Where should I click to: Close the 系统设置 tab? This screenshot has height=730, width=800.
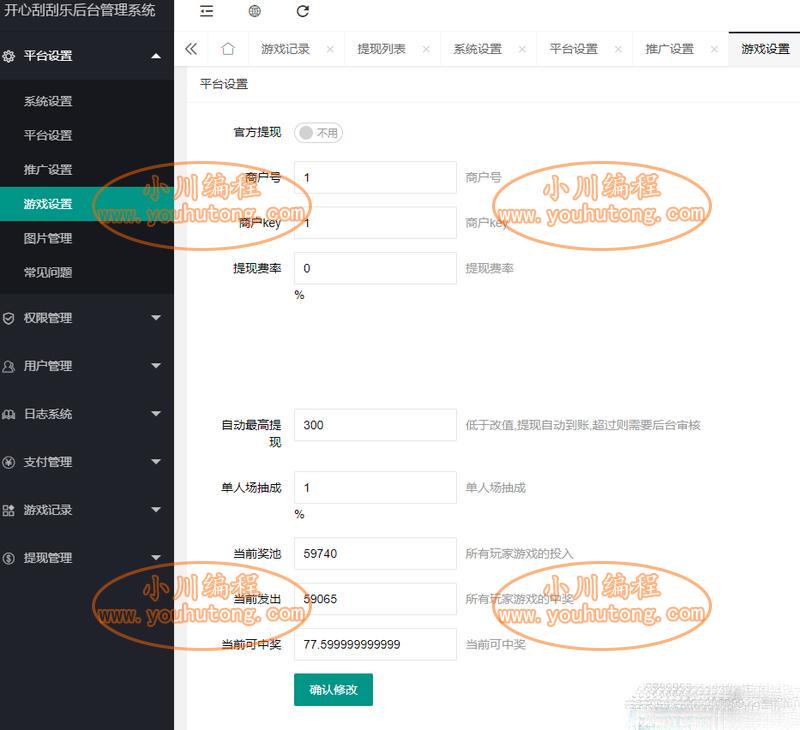[522, 49]
